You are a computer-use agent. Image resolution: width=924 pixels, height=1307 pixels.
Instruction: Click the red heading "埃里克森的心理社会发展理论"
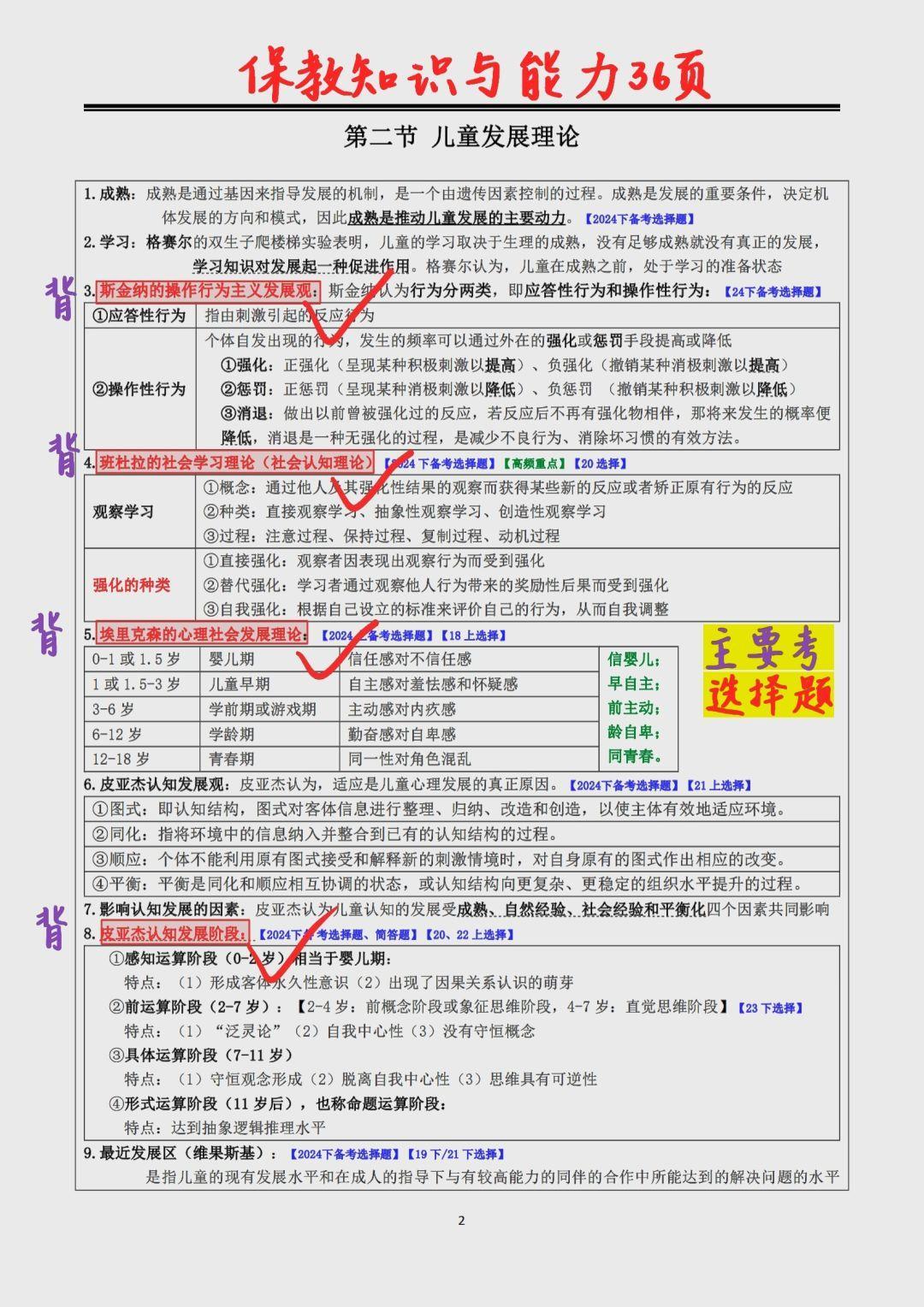coord(202,635)
